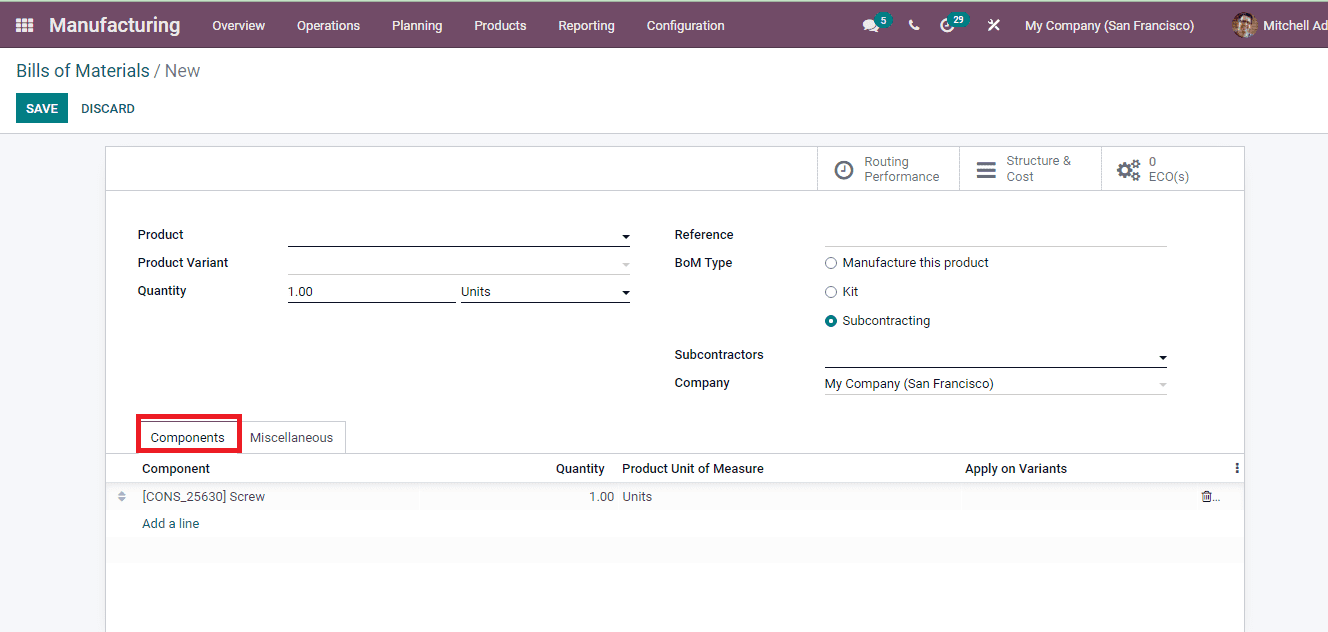Save the new Bill of Materials
The image size is (1328, 632).
41,108
